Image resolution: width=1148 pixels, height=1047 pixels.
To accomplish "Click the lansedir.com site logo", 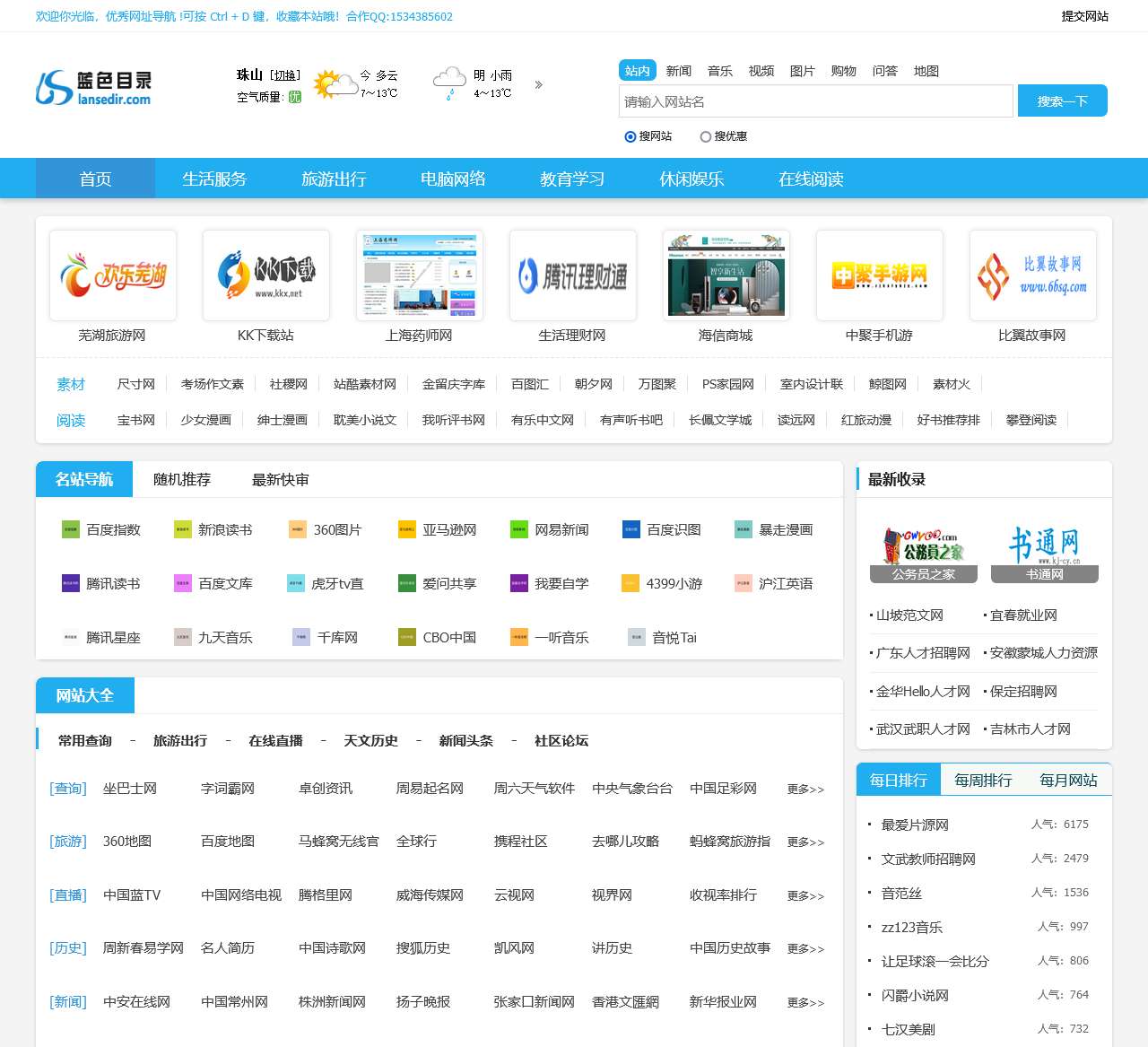I will point(93,87).
